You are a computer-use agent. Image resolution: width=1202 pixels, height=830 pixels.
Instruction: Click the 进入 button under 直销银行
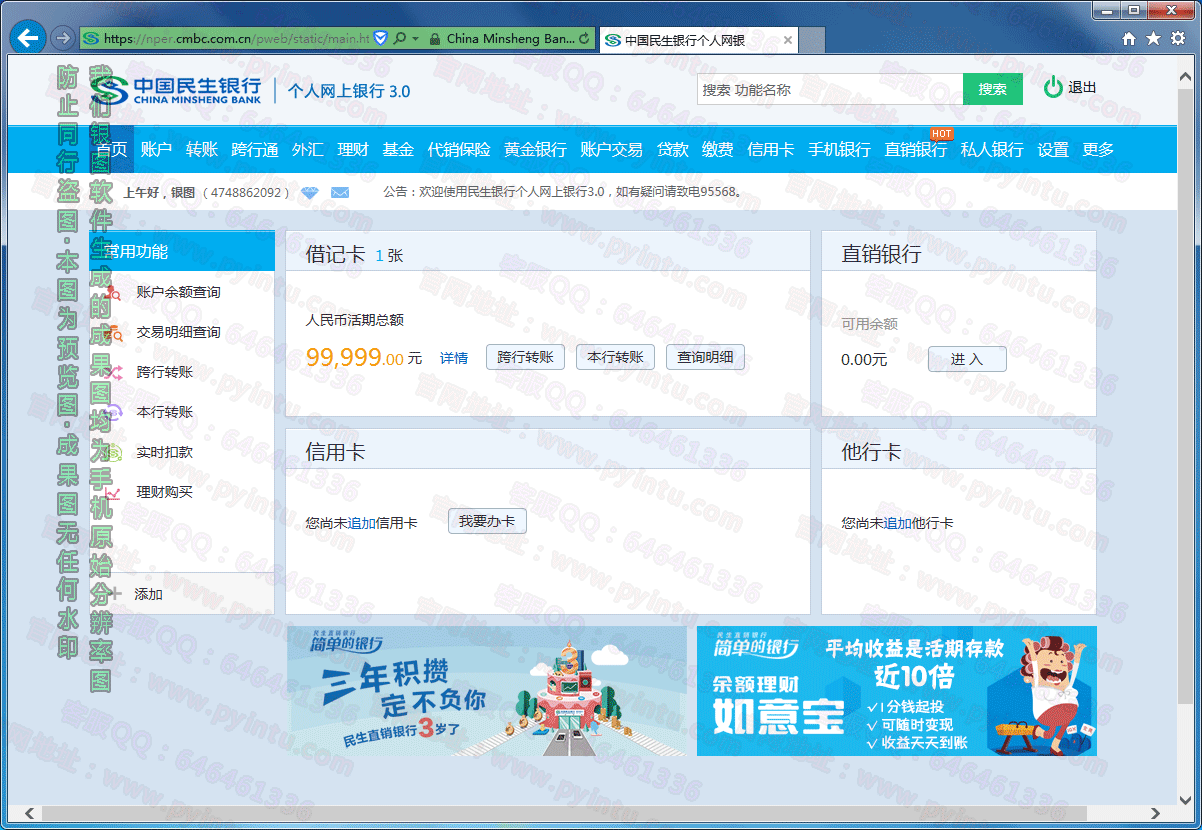(x=967, y=359)
